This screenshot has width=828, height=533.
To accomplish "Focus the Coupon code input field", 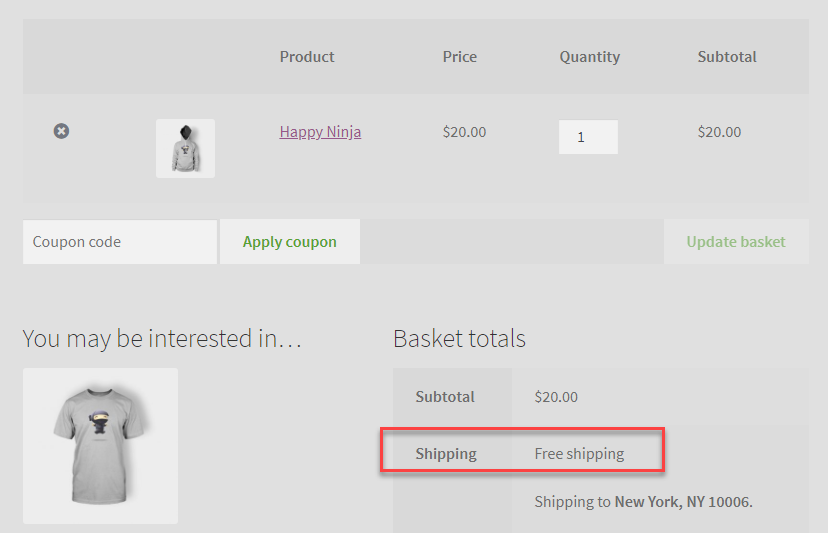I will (120, 242).
